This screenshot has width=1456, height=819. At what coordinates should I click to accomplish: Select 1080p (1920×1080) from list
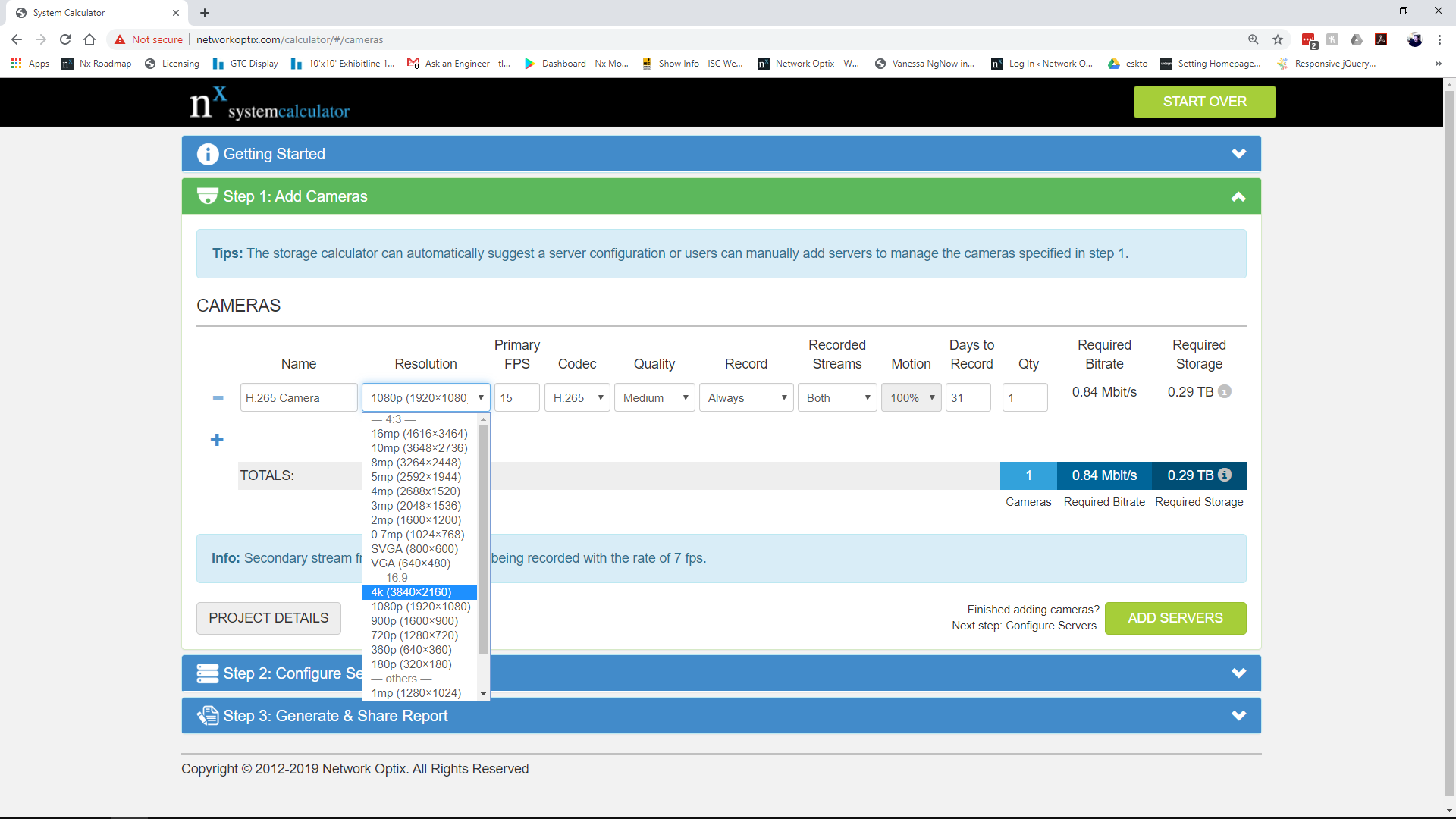coord(419,607)
